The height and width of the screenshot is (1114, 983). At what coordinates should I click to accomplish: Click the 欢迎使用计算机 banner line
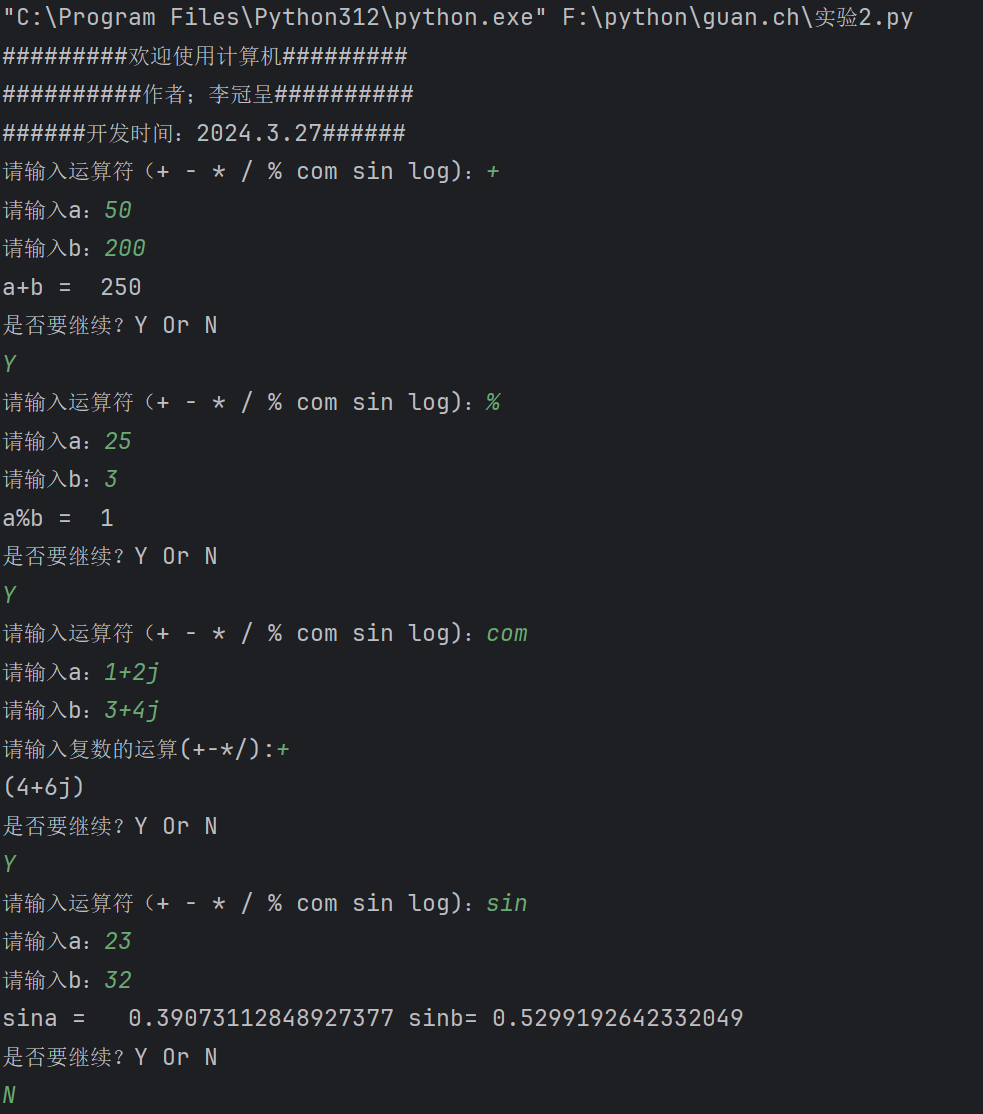coord(205,56)
